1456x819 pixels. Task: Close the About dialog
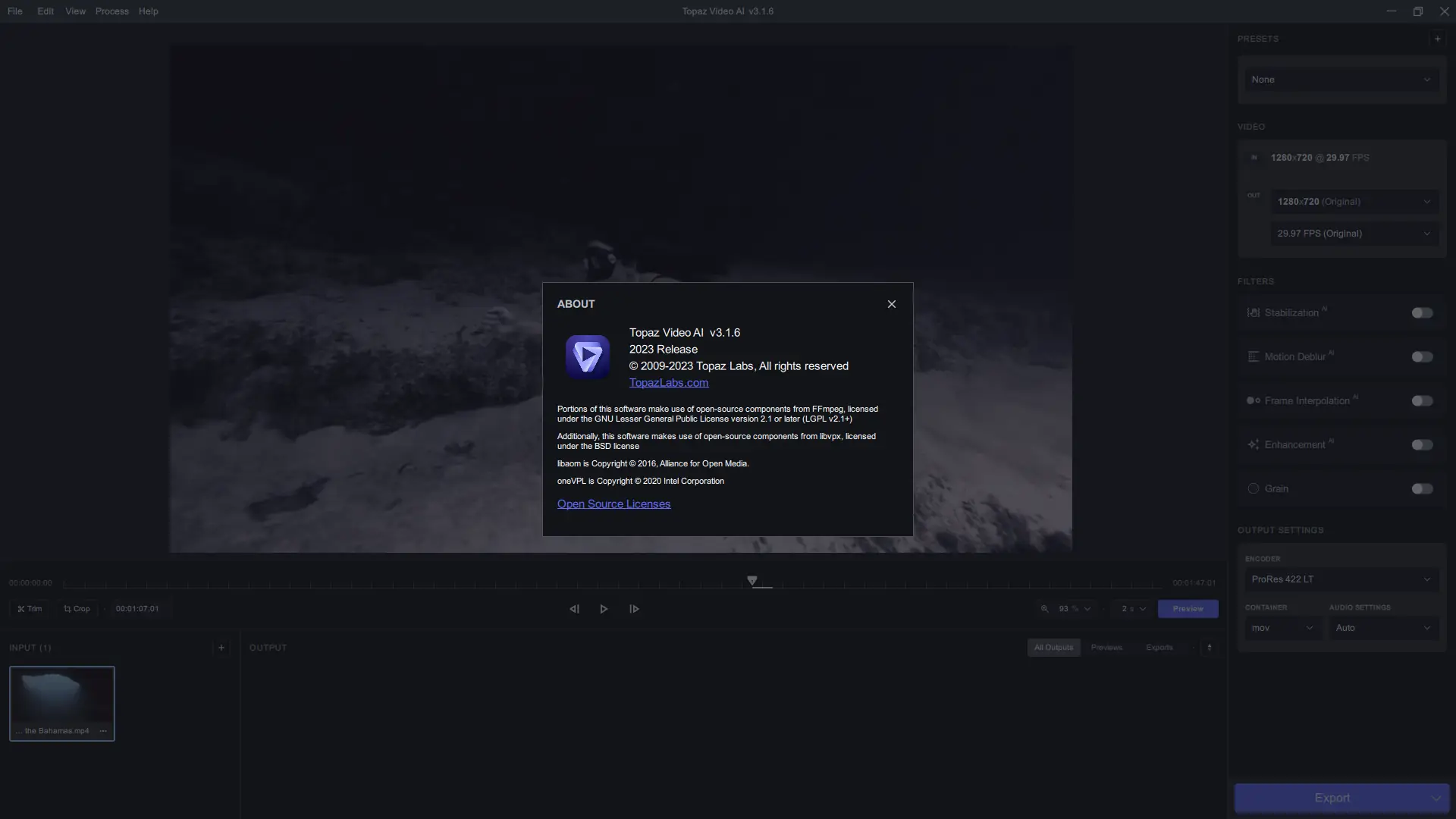tap(891, 304)
